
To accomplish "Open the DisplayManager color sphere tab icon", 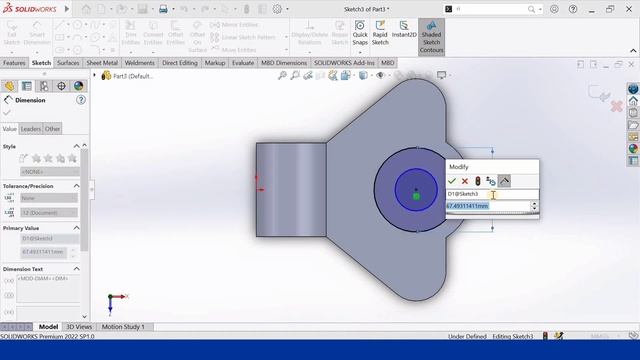I will tap(78, 86).
